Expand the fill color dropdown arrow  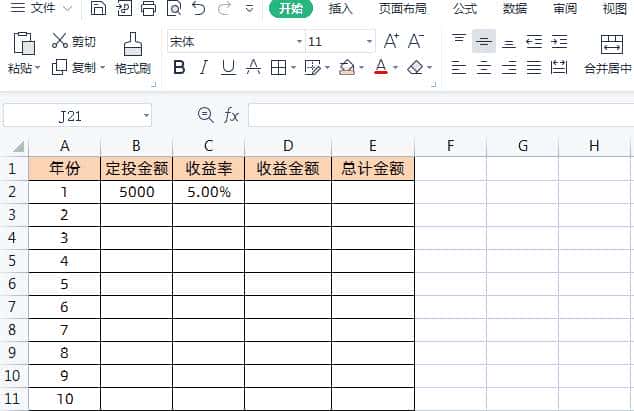(361, 68)
